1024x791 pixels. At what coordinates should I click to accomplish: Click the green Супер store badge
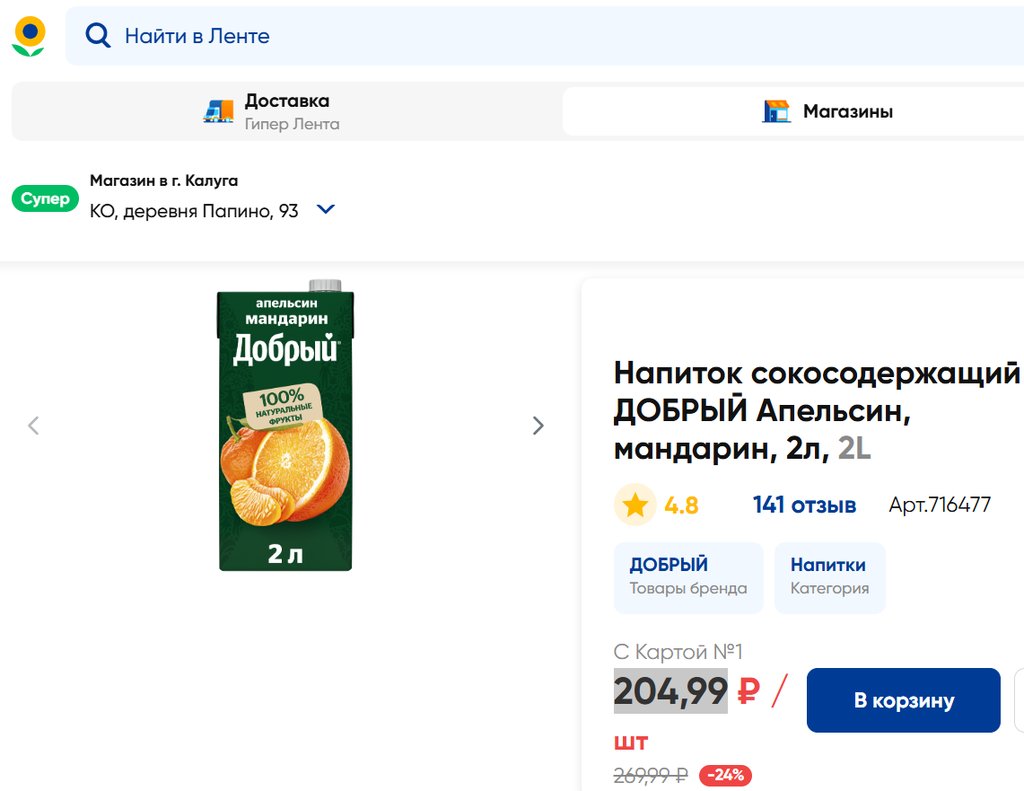pos(45,199)
